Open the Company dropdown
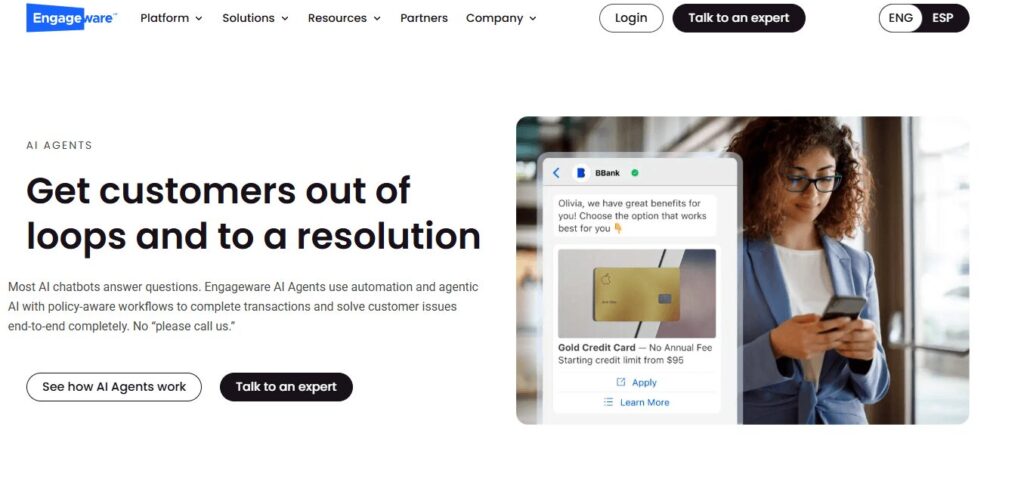Image resolution: width=1024 pixels, height=477 pixels. [x=501, y=18]
